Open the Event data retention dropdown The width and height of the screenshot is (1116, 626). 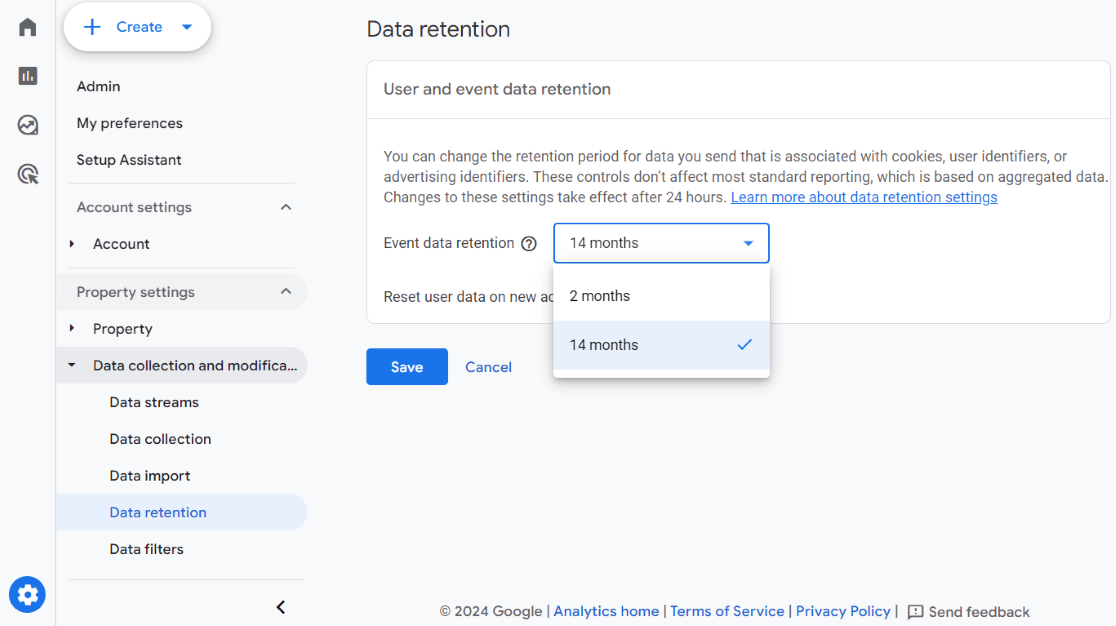661,243
